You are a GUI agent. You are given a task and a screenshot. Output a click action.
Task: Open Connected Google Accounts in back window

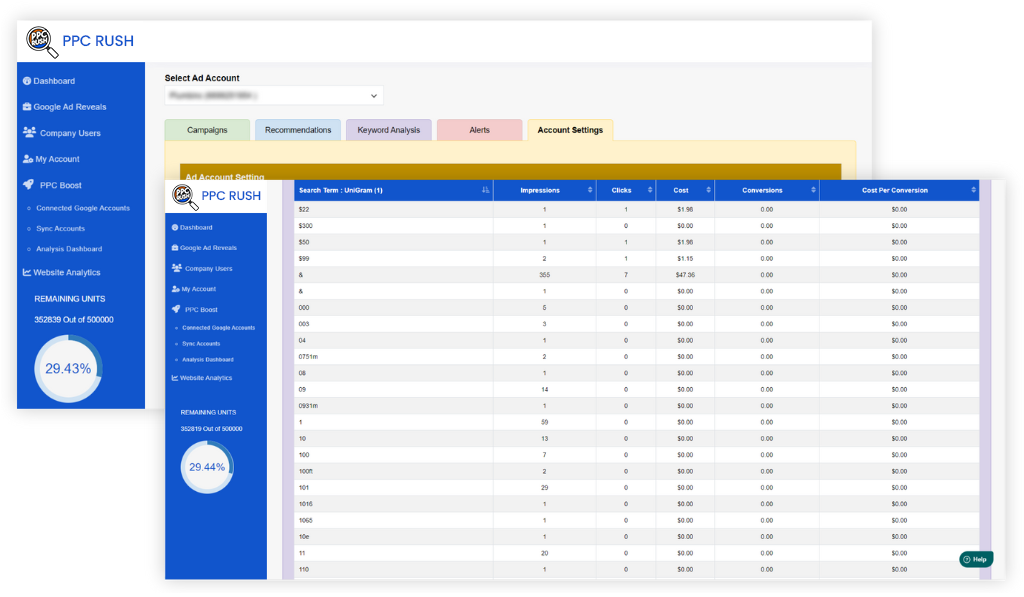click(83, 208)
